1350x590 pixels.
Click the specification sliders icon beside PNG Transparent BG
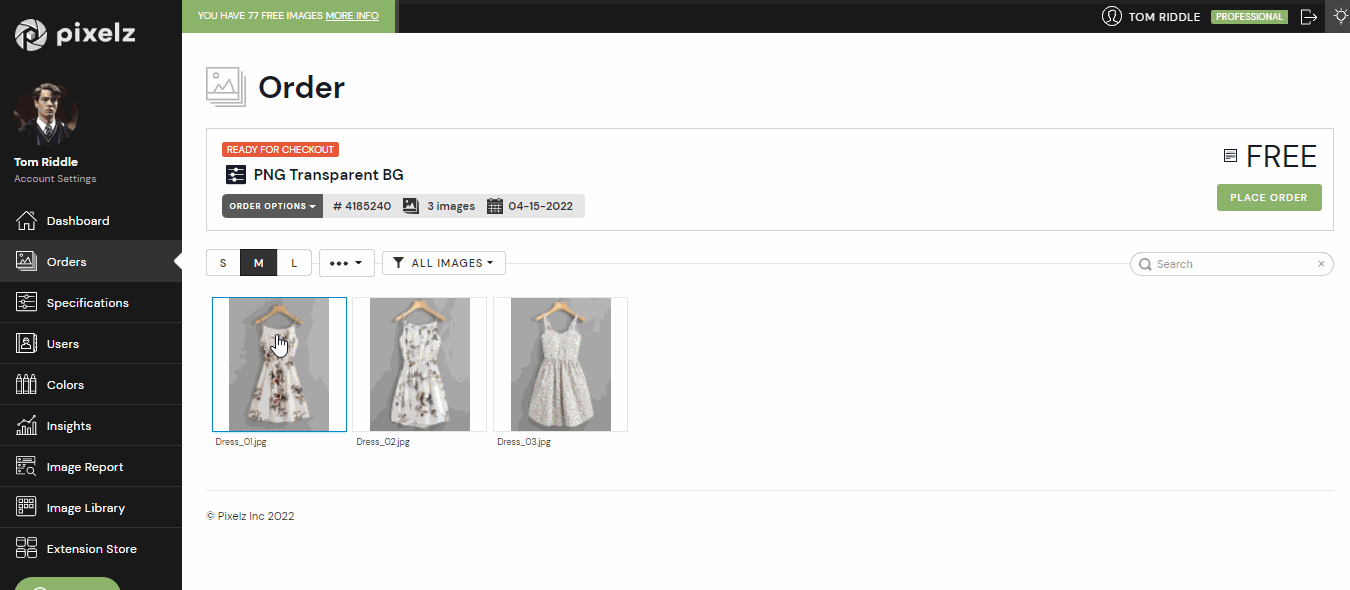point(235,175)
